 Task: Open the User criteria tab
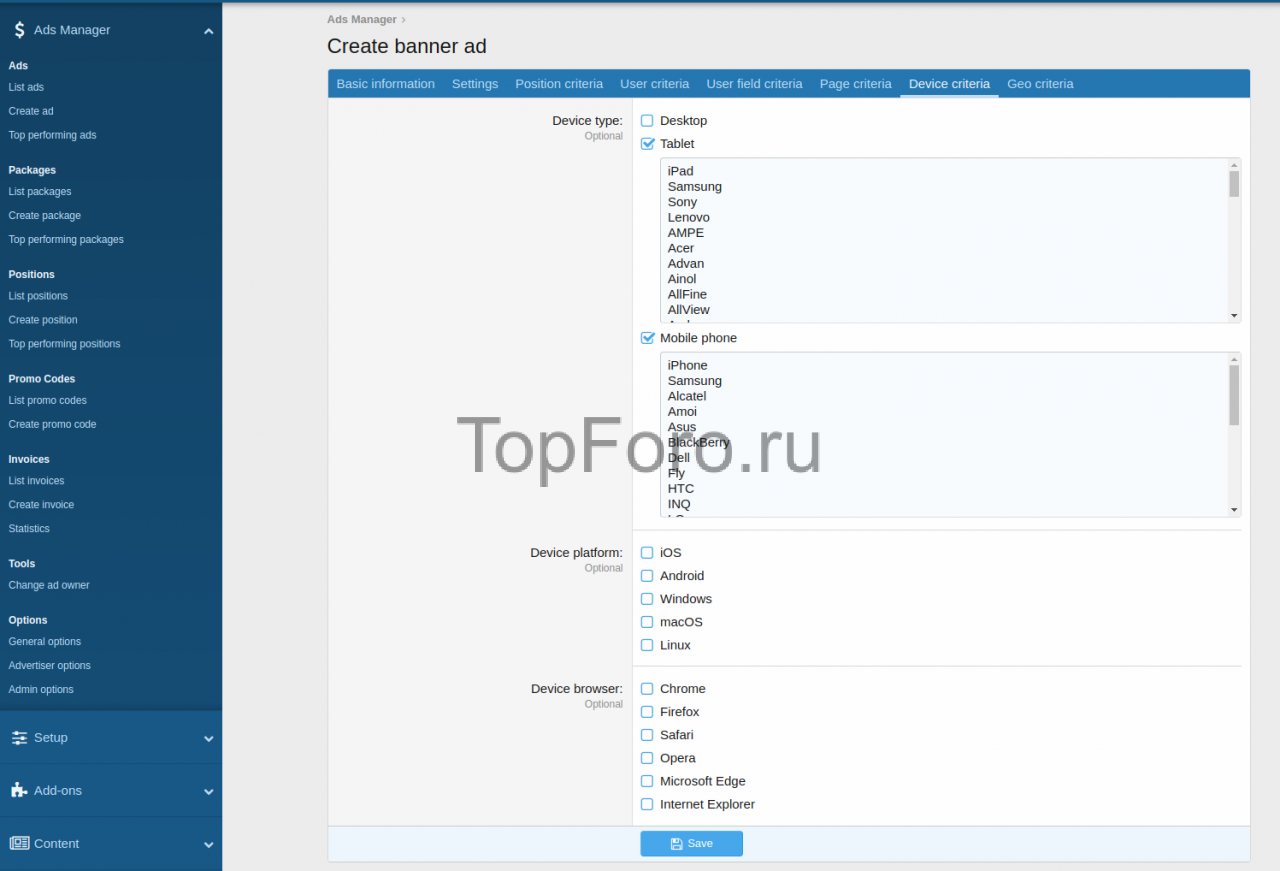tap(654, 84)
